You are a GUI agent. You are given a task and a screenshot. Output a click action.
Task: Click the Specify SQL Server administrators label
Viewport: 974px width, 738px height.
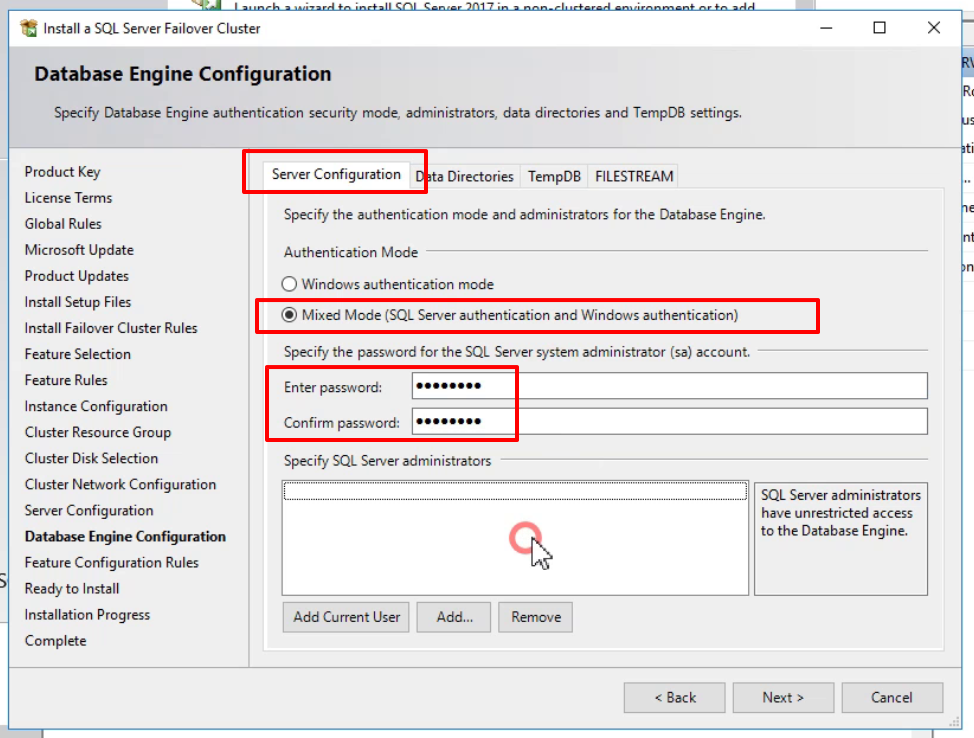tap(387, 461)
